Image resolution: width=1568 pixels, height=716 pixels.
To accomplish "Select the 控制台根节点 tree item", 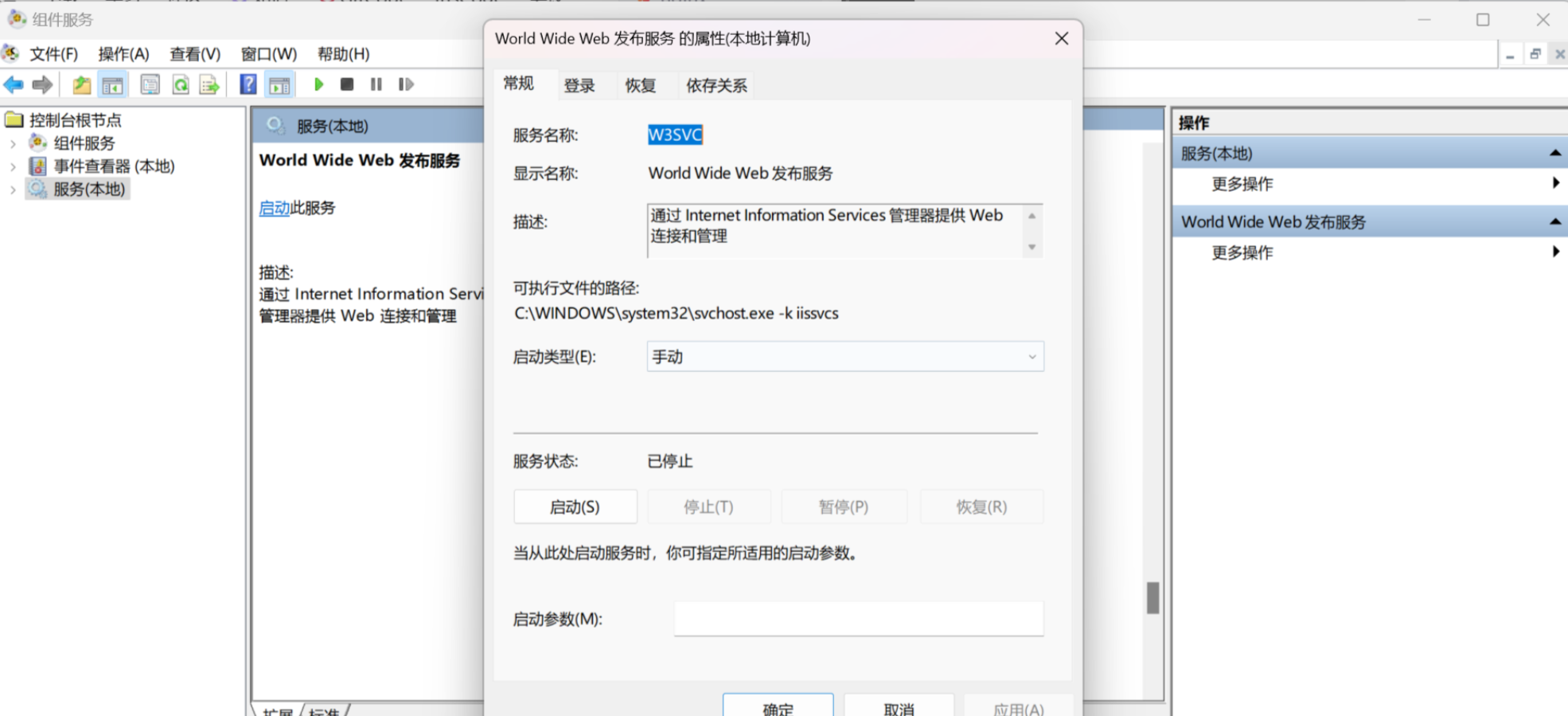I will [75, 119].
